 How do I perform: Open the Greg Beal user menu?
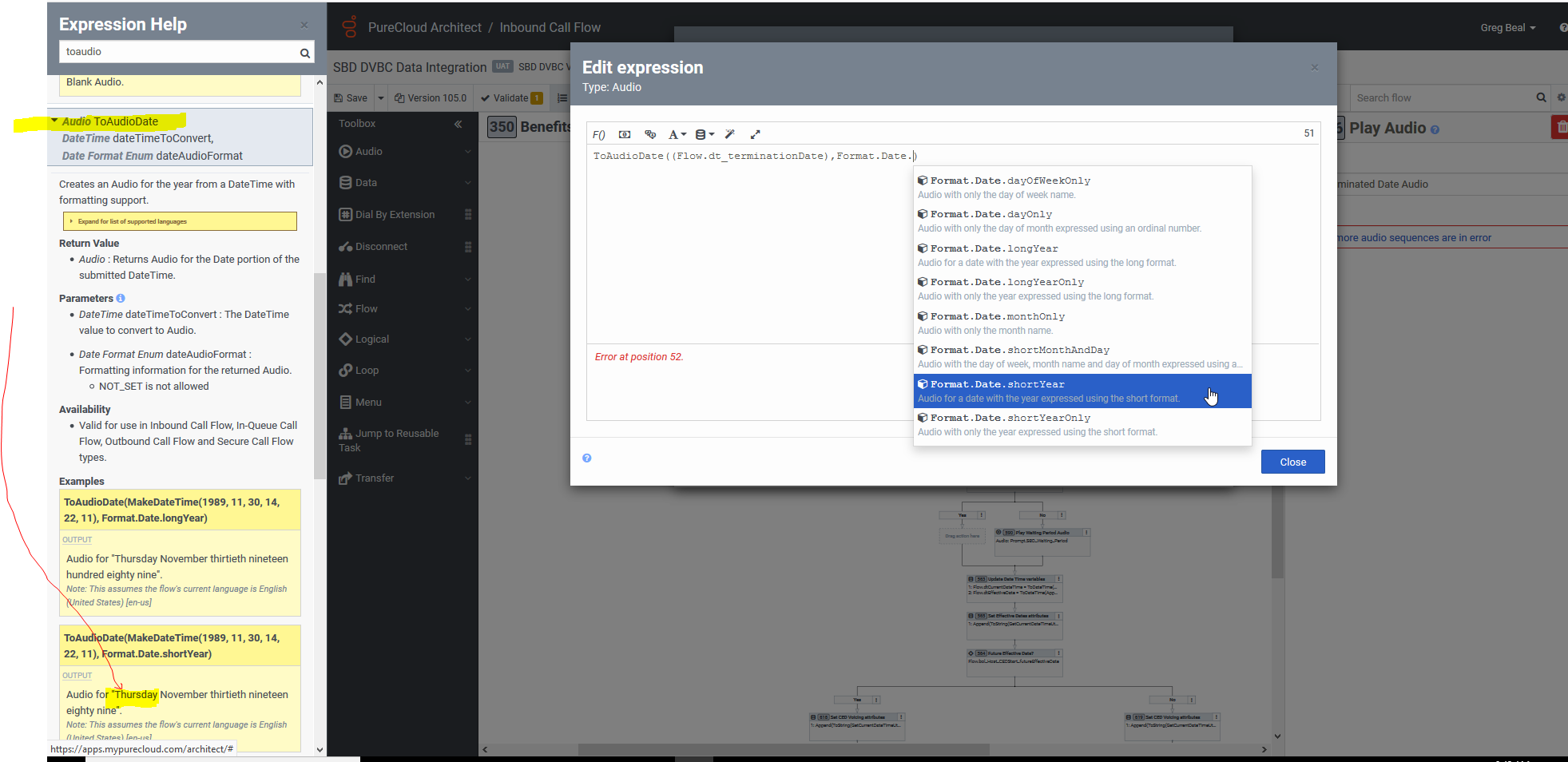pos(1506,26)
